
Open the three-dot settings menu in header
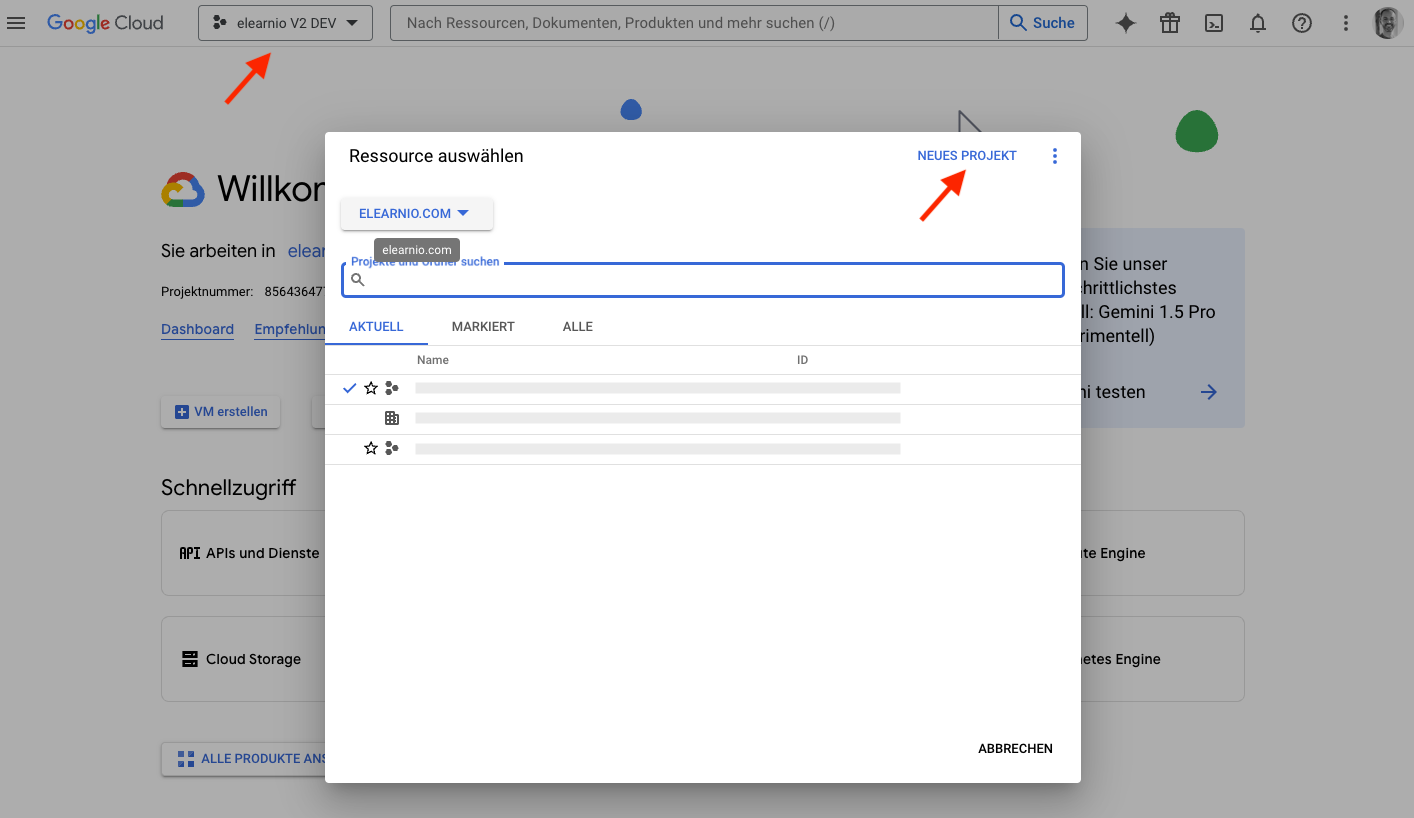coord(1346,23)
